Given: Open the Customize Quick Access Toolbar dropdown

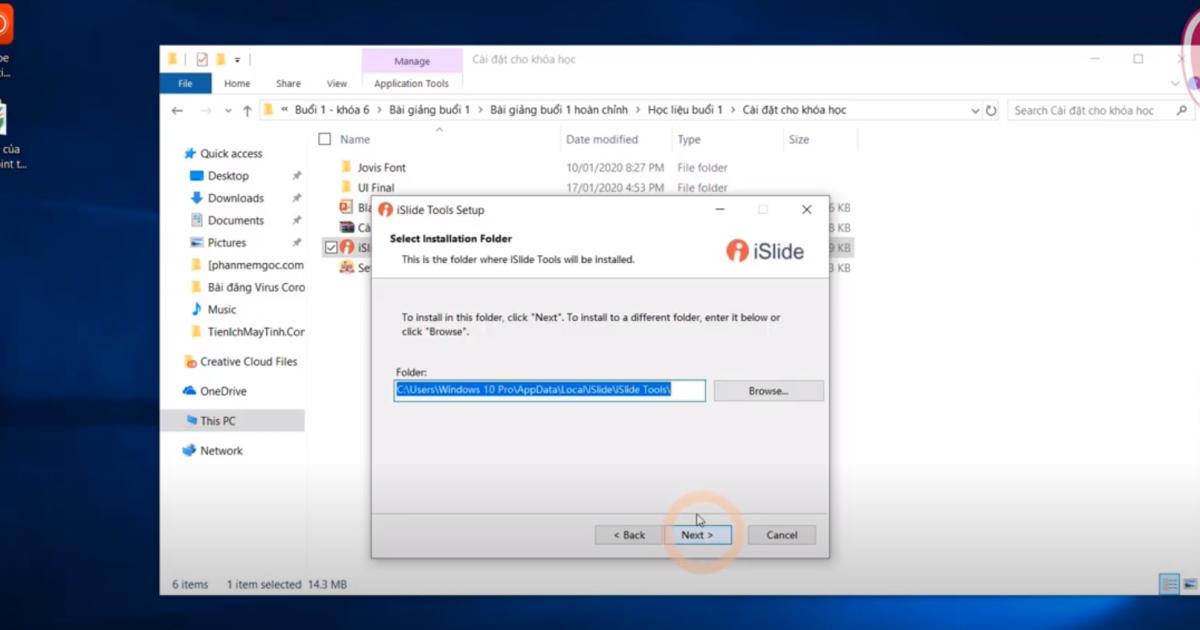Looking at the screenshot, I should tap(238, 60).
